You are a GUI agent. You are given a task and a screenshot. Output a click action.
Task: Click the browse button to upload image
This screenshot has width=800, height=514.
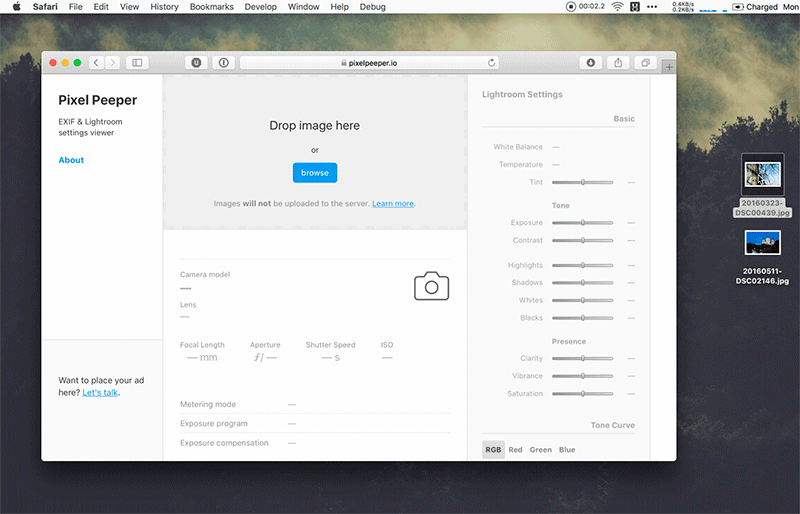pos(315,173)
